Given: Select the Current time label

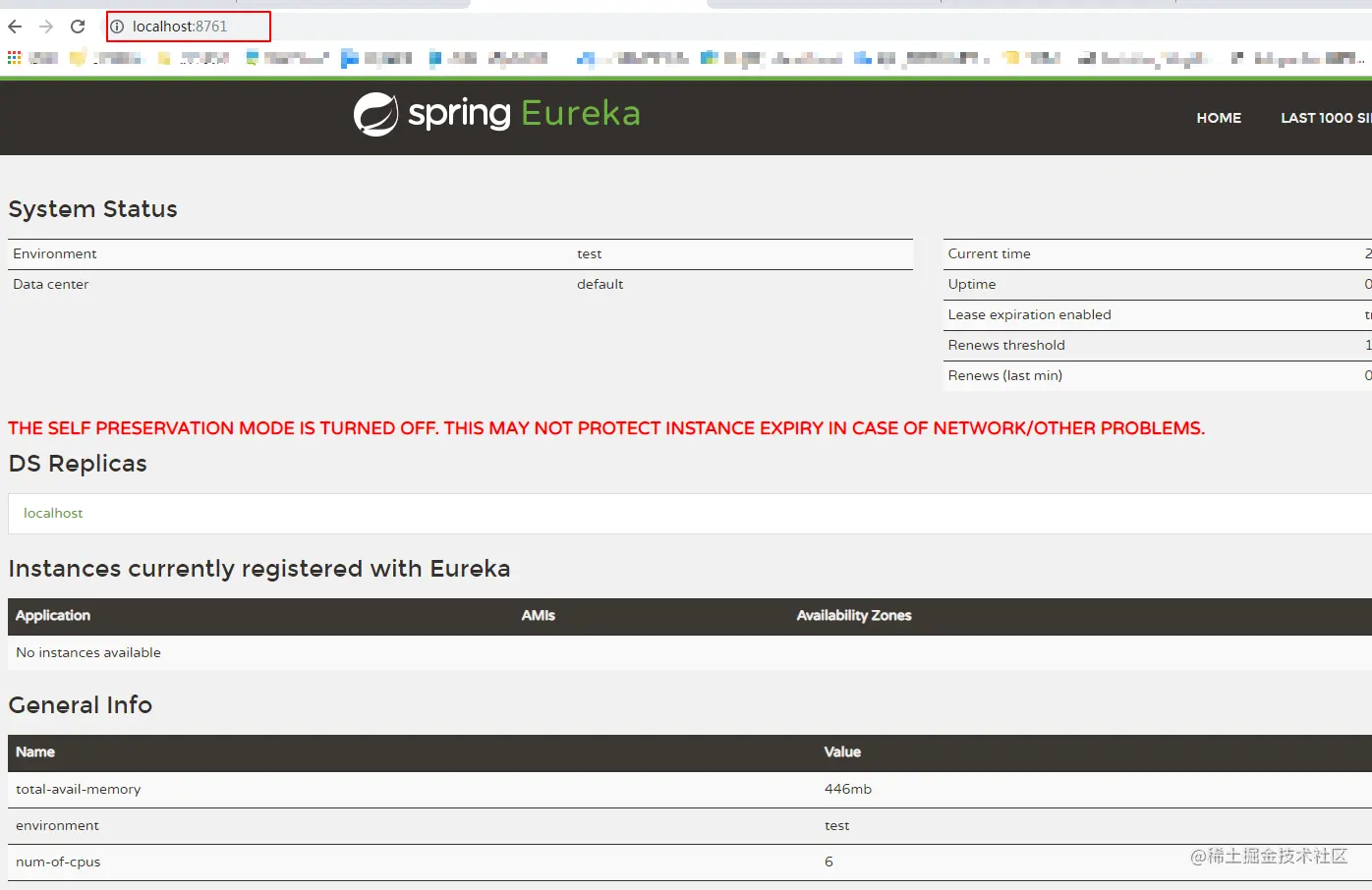Looking at the screenshot, I should tap(990, 253).
